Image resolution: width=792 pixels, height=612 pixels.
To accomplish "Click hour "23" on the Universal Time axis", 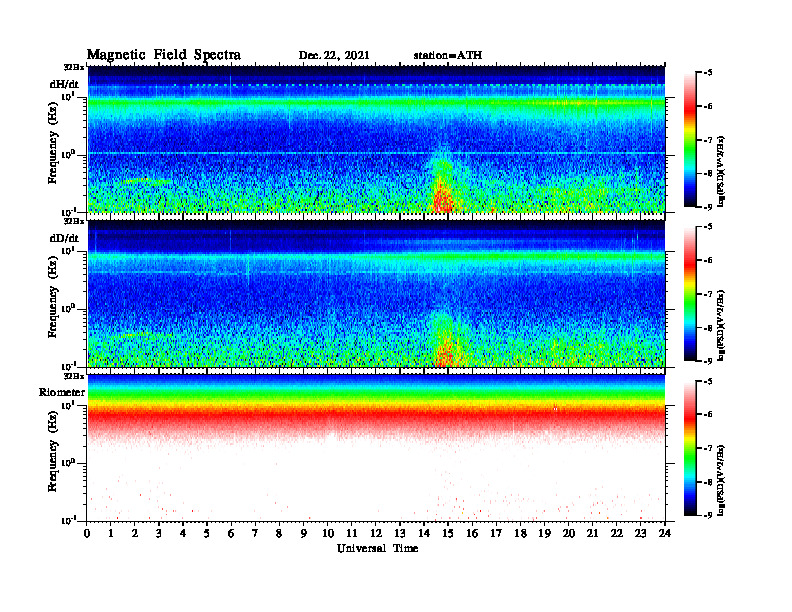I will click(x=641, y=534).
